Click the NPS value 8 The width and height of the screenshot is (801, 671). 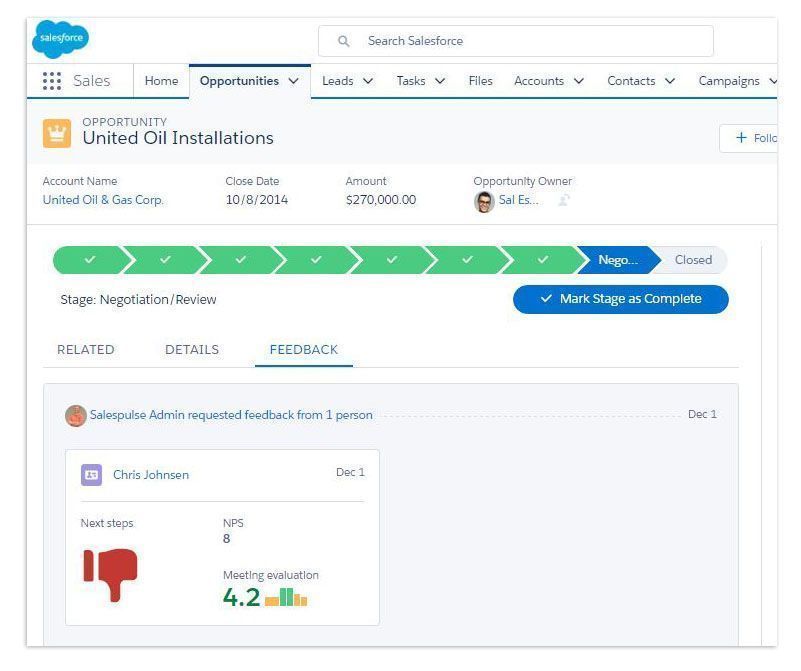point(226,539)
